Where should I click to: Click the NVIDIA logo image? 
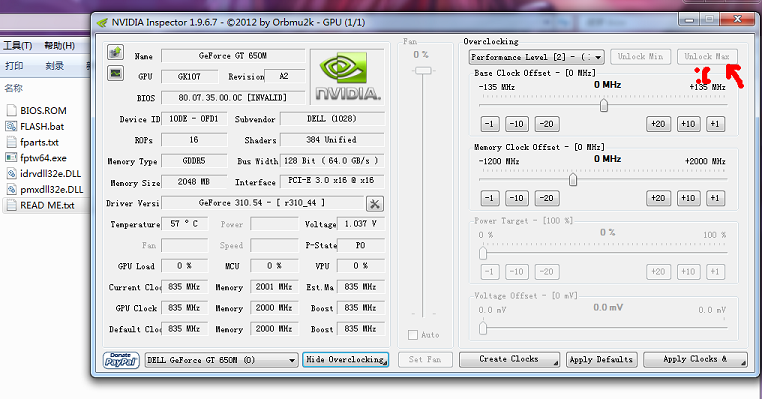coord(347,77)
